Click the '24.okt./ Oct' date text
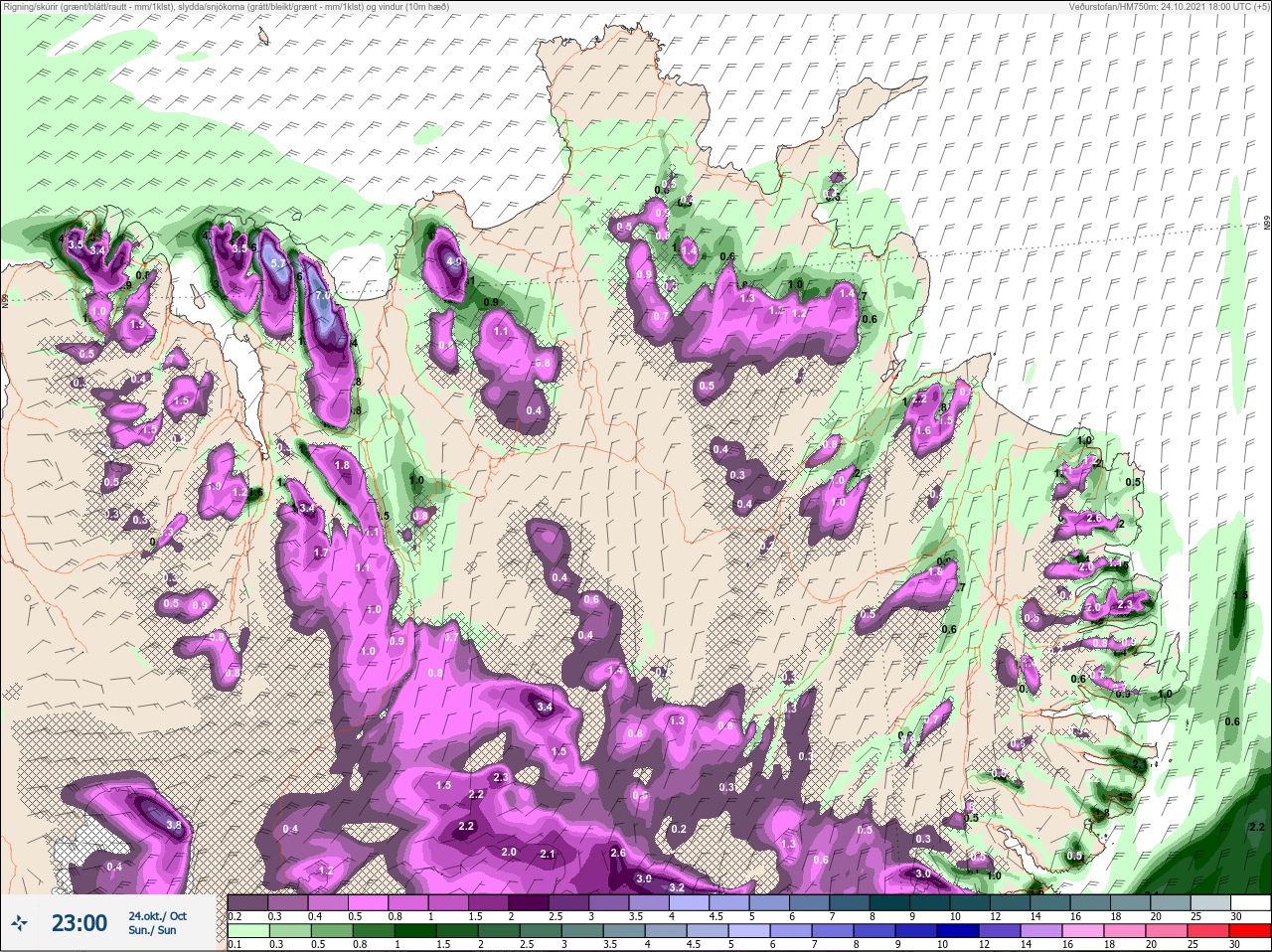Viewport: 1272px width, 952px height. click(x=157, y=915)
